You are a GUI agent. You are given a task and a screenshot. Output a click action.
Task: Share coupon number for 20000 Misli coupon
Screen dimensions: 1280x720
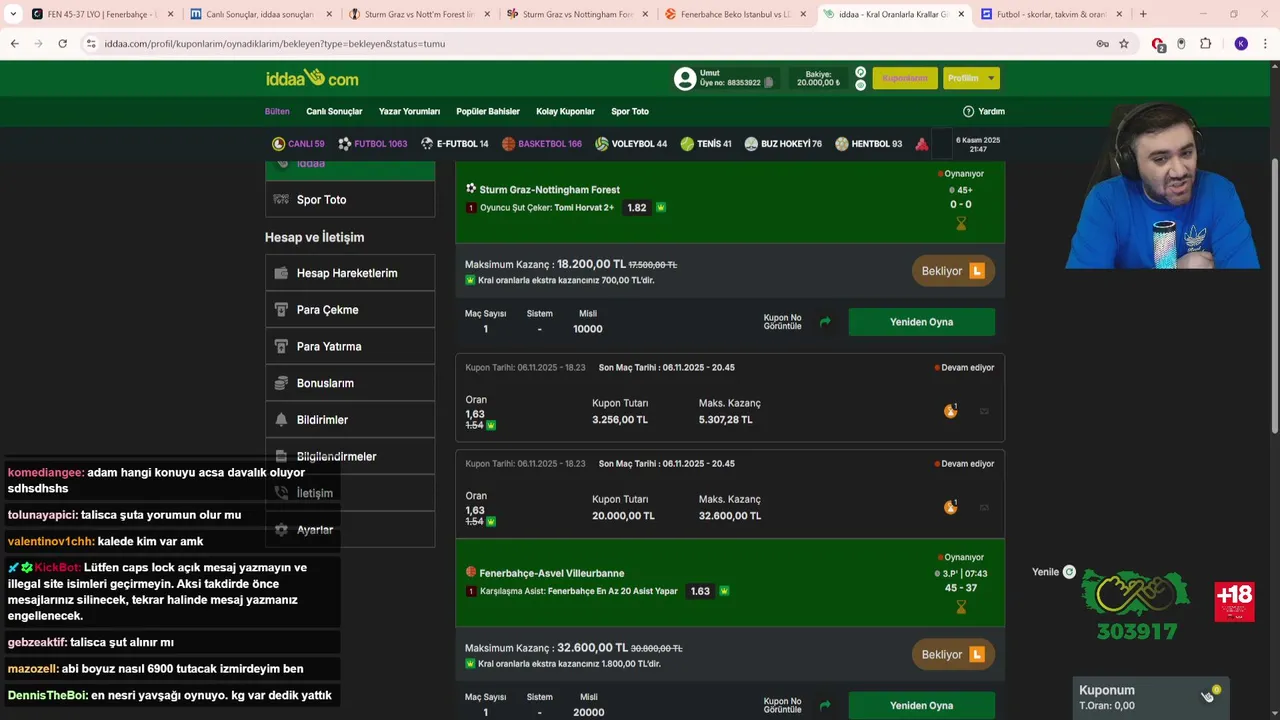point(825,705)
